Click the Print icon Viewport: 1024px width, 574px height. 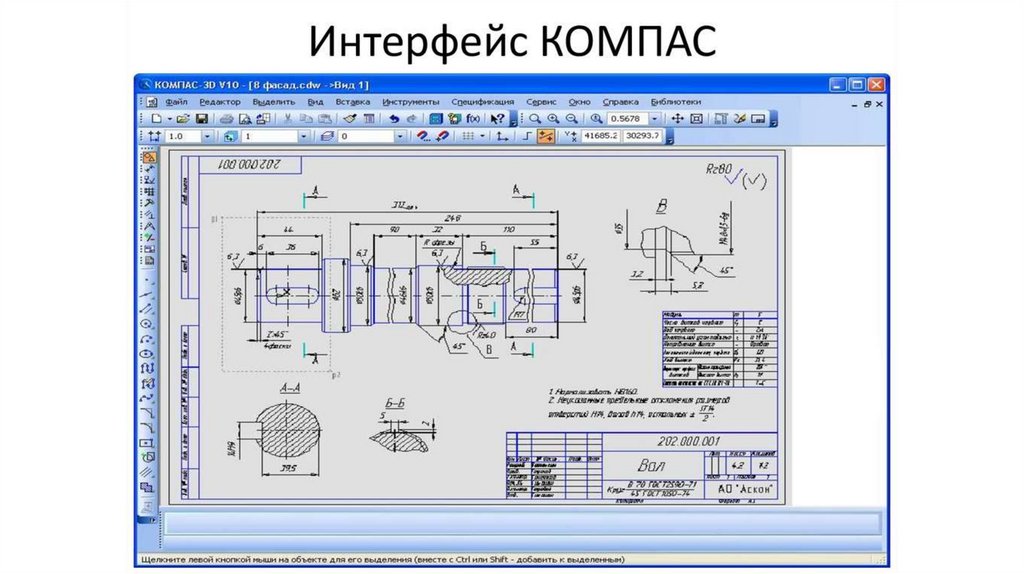(226, 119)
